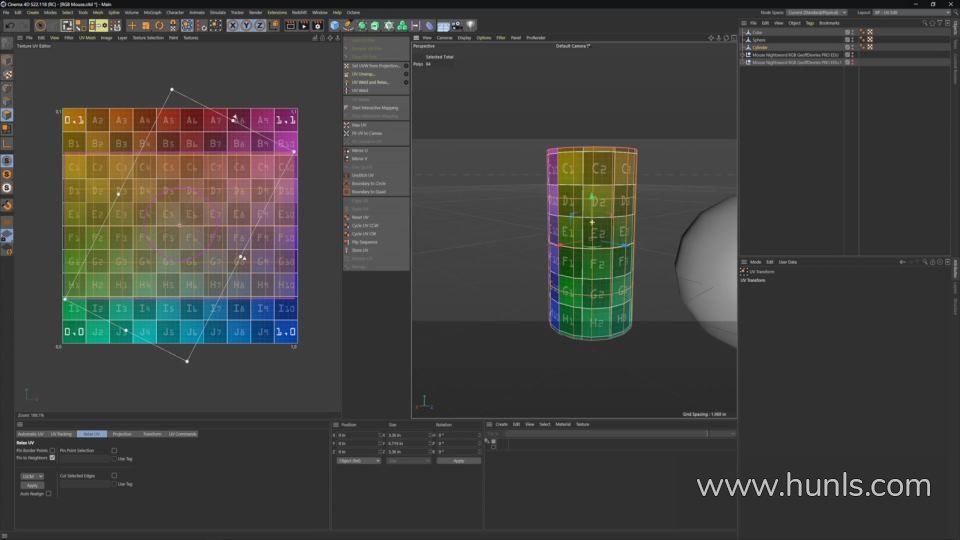Image resolution: width=960 pixels, height=540 pixels.
Task: Open the MoGraph menu
Action: [152, 12]
